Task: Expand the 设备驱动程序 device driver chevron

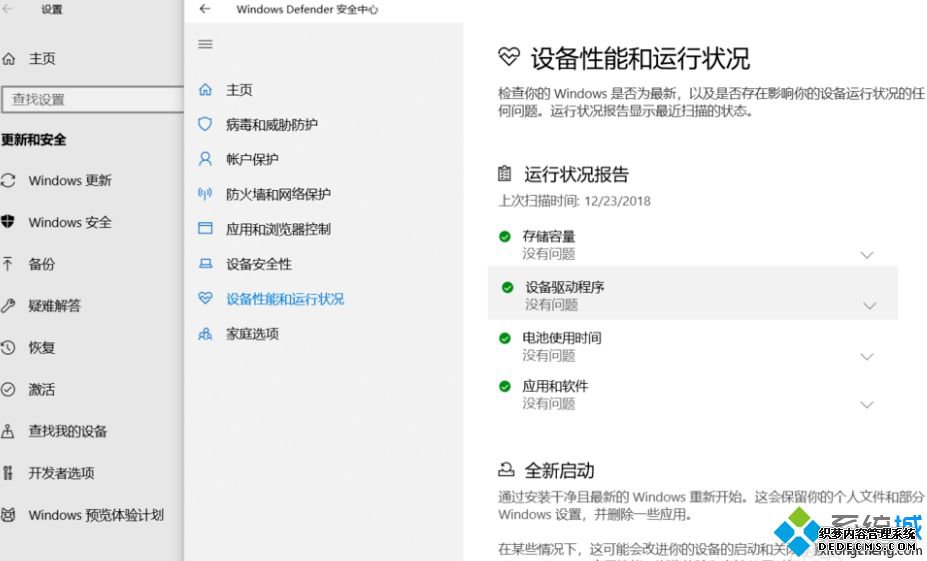Action: [869, 306]
